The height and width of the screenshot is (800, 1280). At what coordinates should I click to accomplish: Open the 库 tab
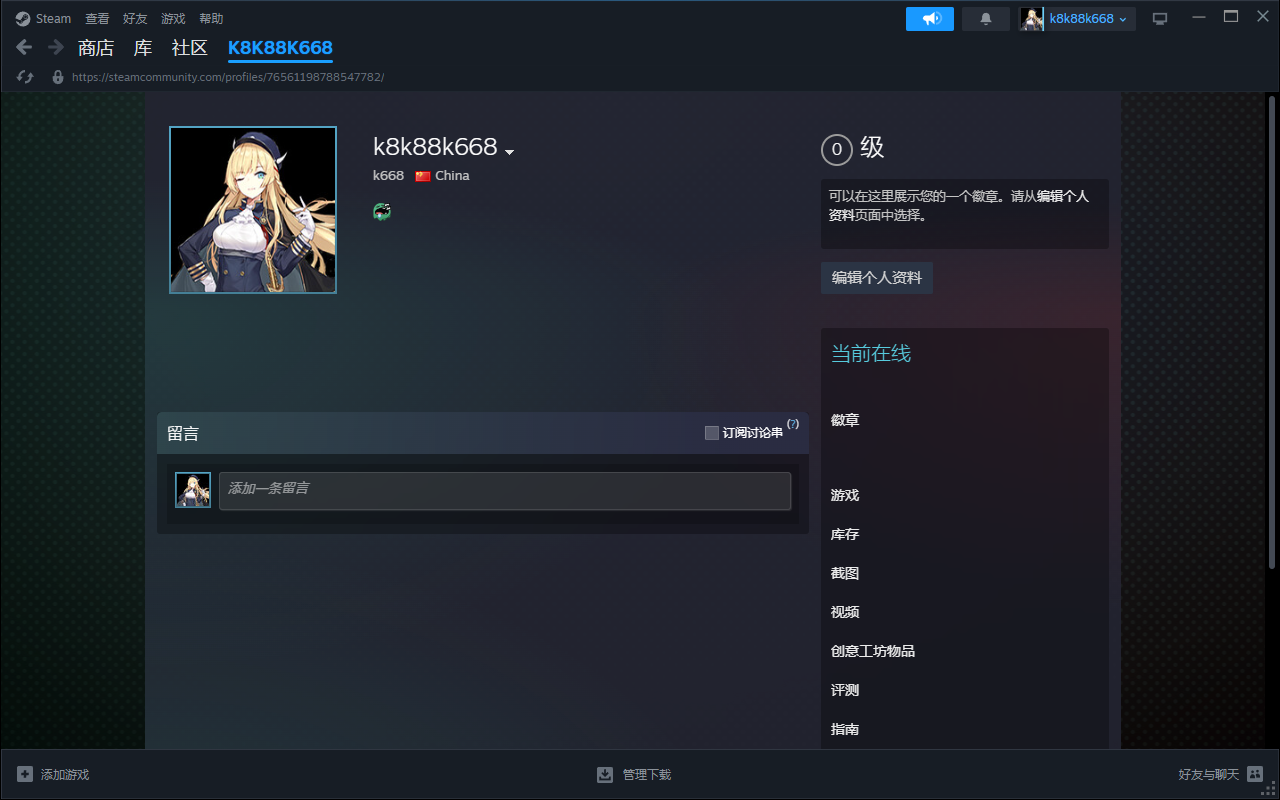143,48
